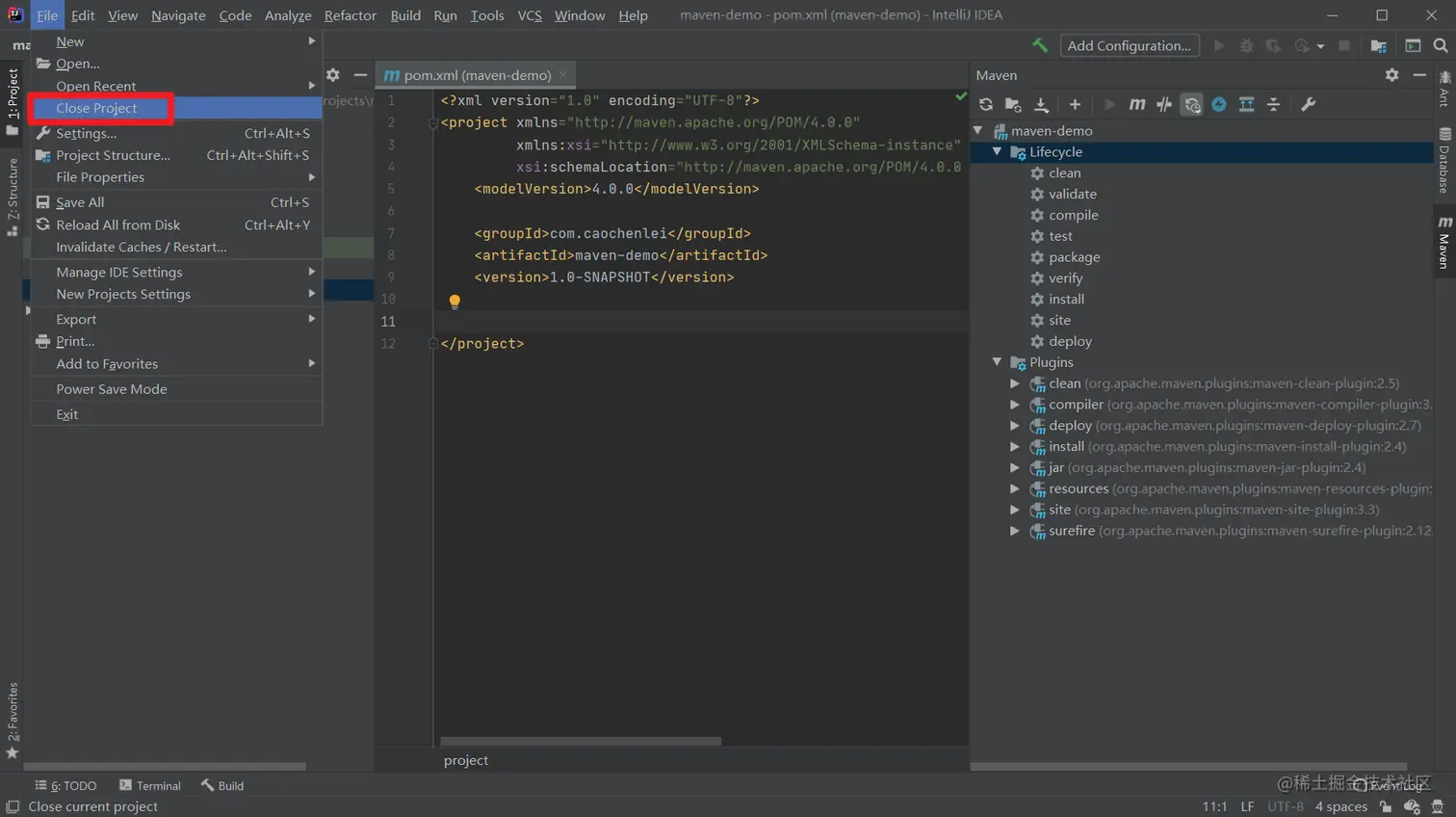Toggle the Project tool window stripe
Screen dimensions: 1456x817
pyautogui.click(x=13, y=100)
